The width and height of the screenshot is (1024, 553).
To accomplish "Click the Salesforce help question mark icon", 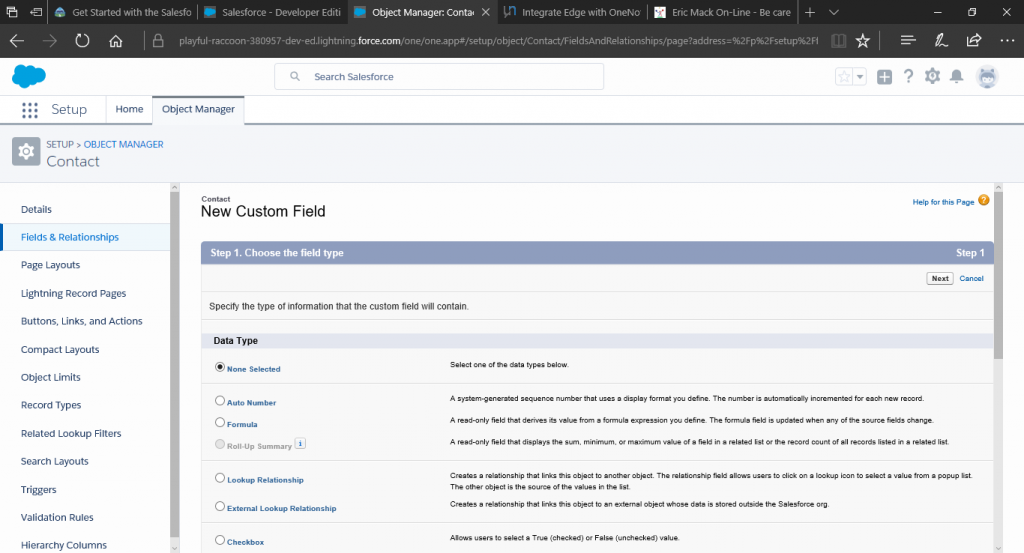I will (908, 77).
